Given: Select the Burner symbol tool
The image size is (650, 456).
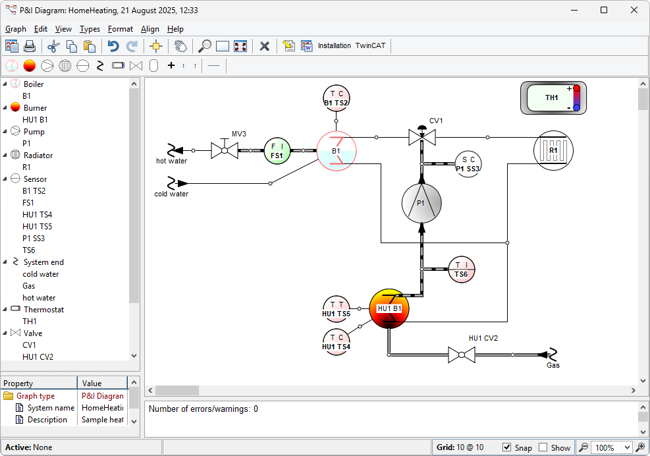Looking at the screenshot, I should pyautogui.click(x=29, y=66).
